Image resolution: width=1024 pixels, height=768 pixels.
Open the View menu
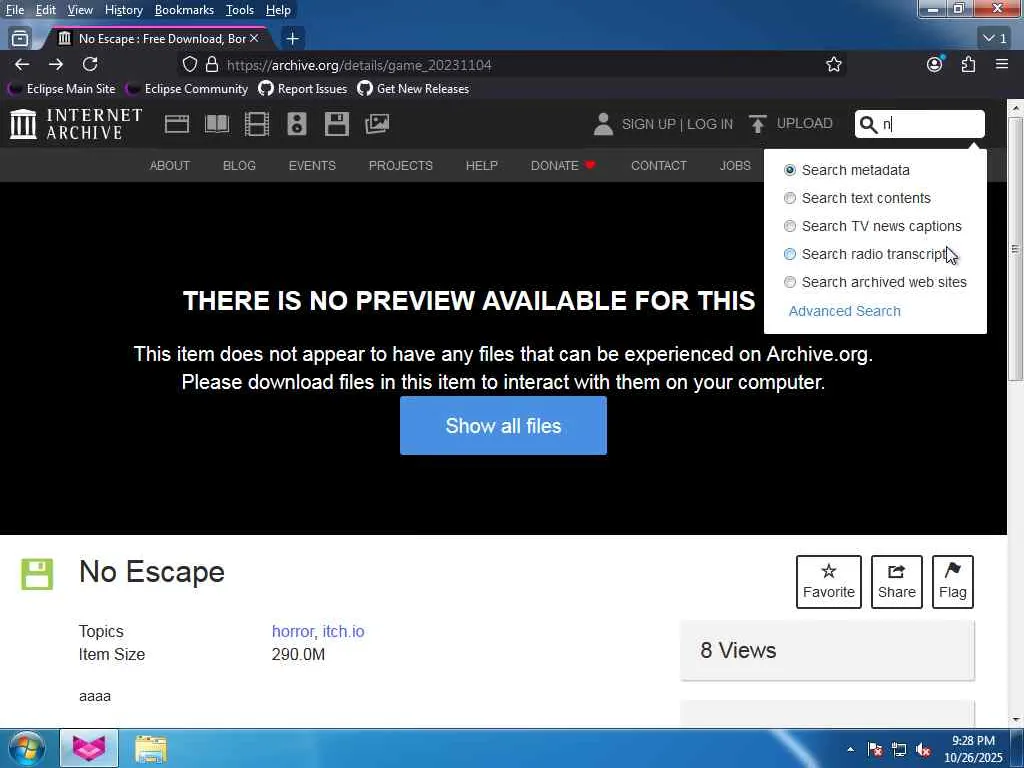(x=80, y=10)
